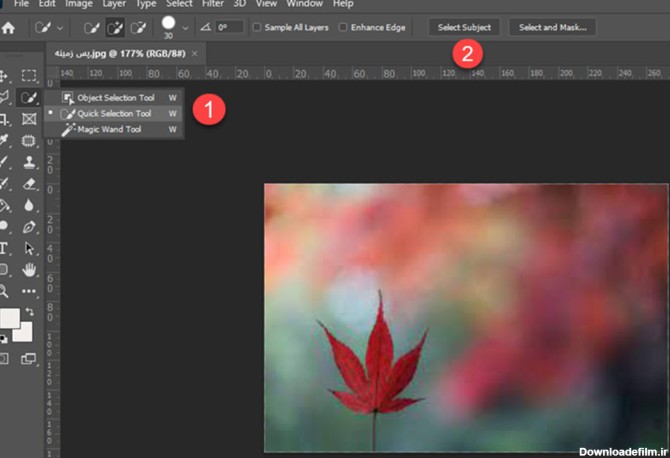Reset to default foreground and background colors
670x458 pixels.
pos(3,339)
